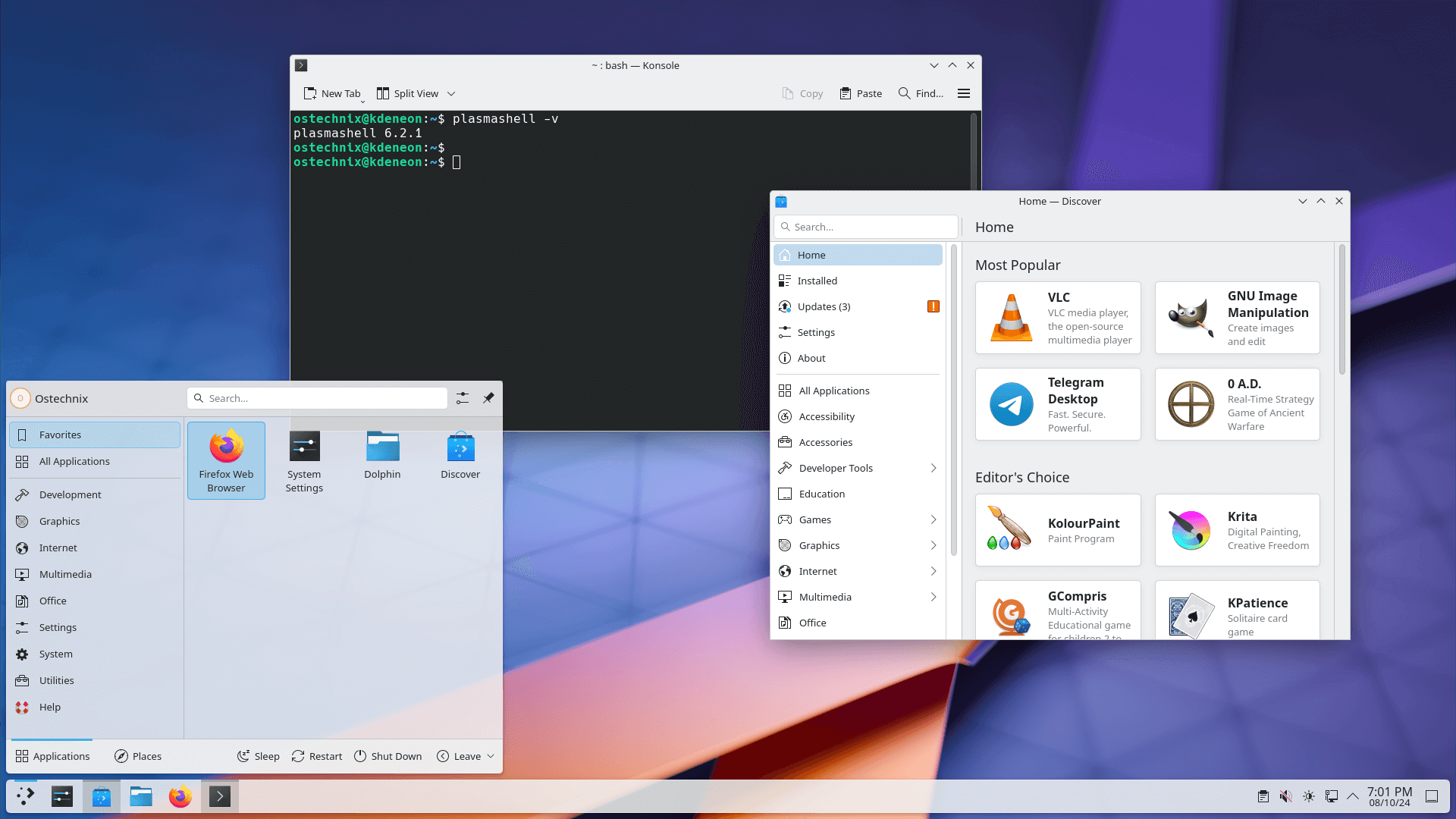Select Home in Discover sidebar
1456x819 pixels.
tap(858, 255)
